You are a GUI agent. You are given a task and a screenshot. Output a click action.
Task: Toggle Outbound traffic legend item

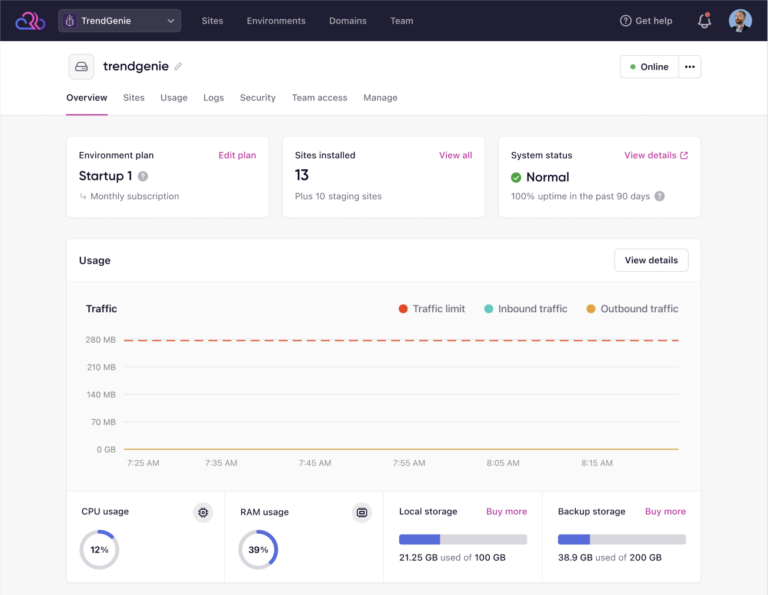pos(632,309)
